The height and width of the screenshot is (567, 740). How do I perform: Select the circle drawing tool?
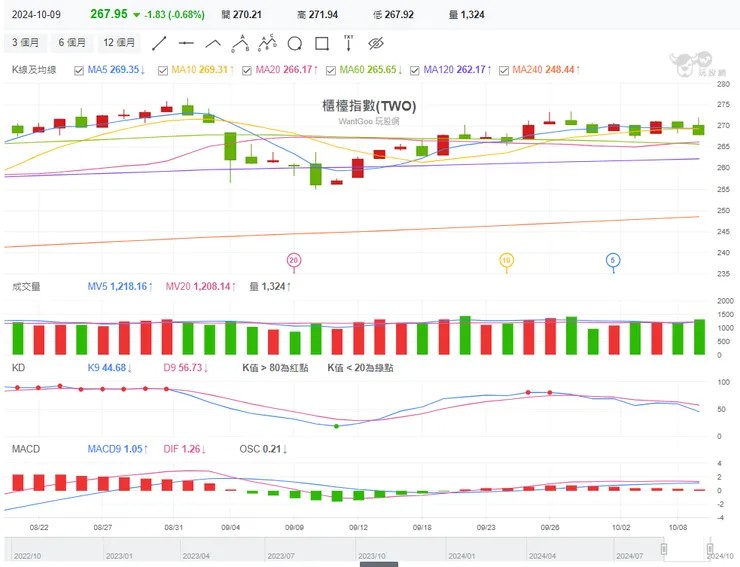(295, 44)
